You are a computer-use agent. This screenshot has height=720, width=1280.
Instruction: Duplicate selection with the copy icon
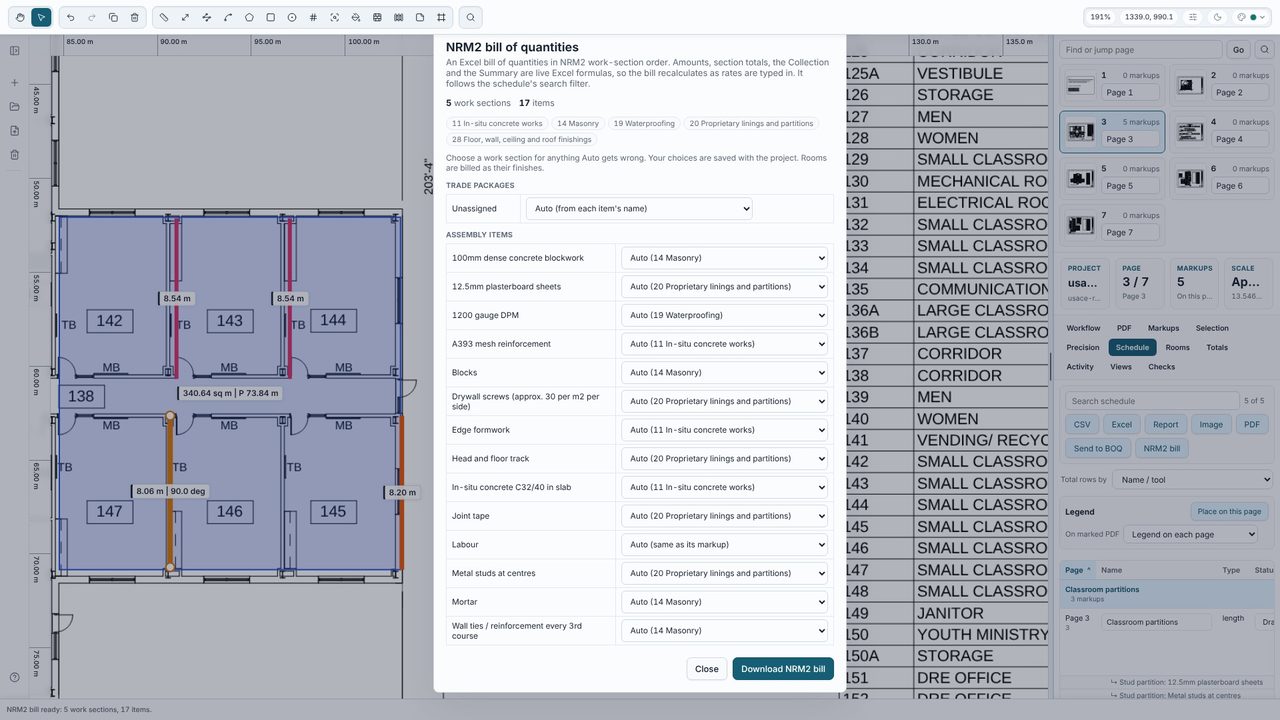[x=113, y=17]
